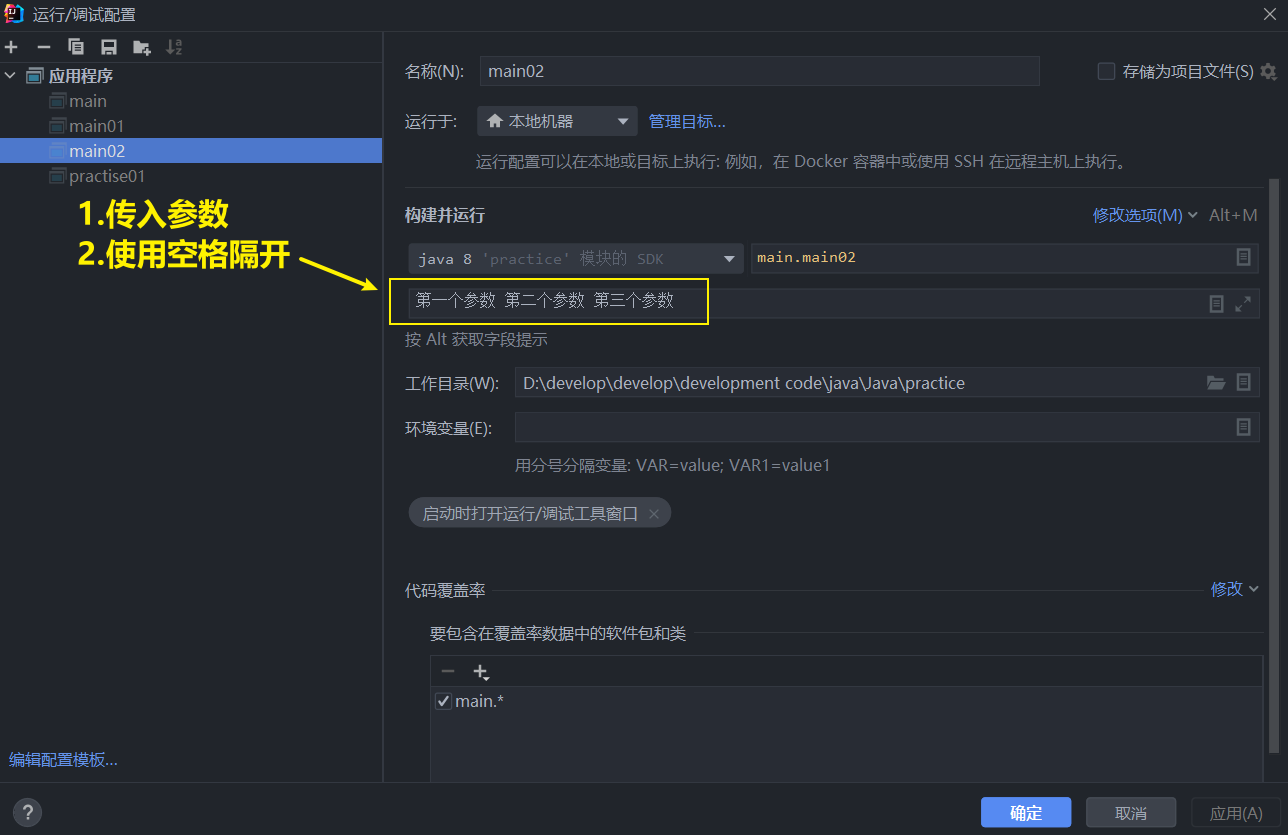
Task: Uncheck the main.* coverage entry
Action: 443,701
